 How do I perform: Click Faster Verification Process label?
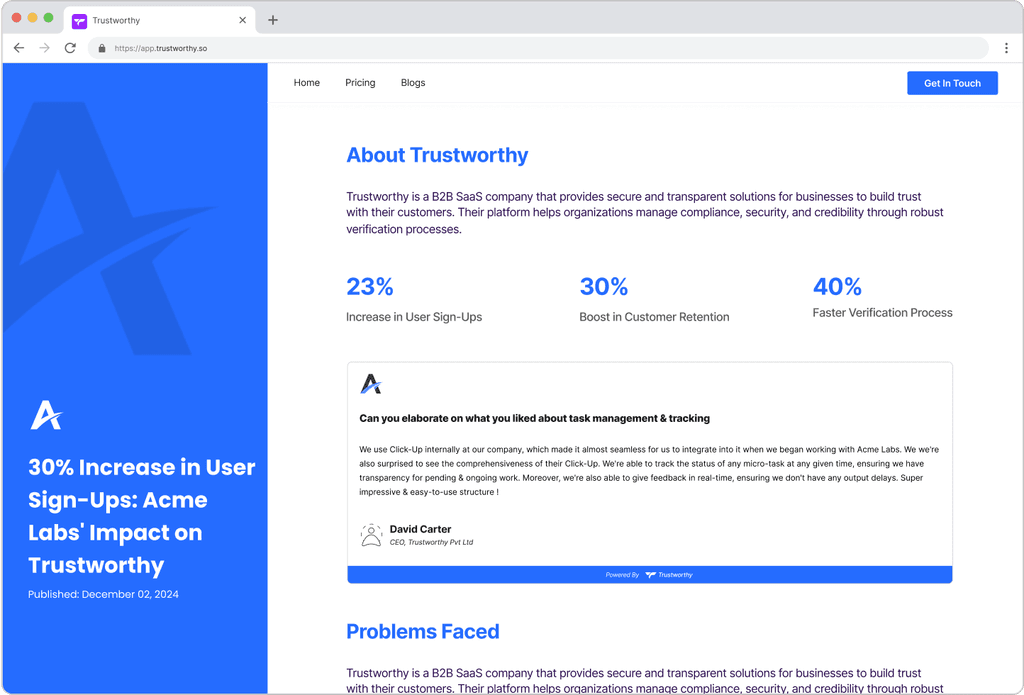coord(882,313)
